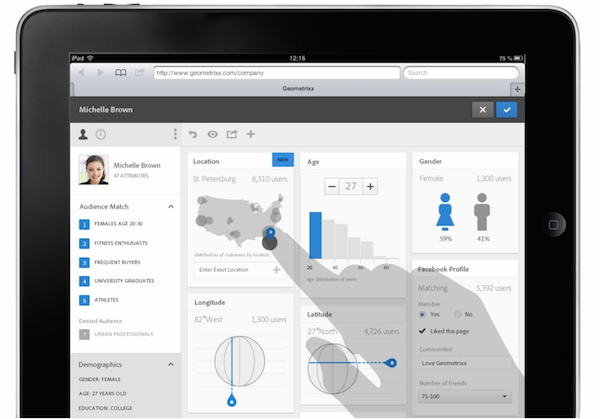The height and width of the screenshot is (419, 600).
Task: Select Urban Professionals desired audience
Action: tap(116, 334)
